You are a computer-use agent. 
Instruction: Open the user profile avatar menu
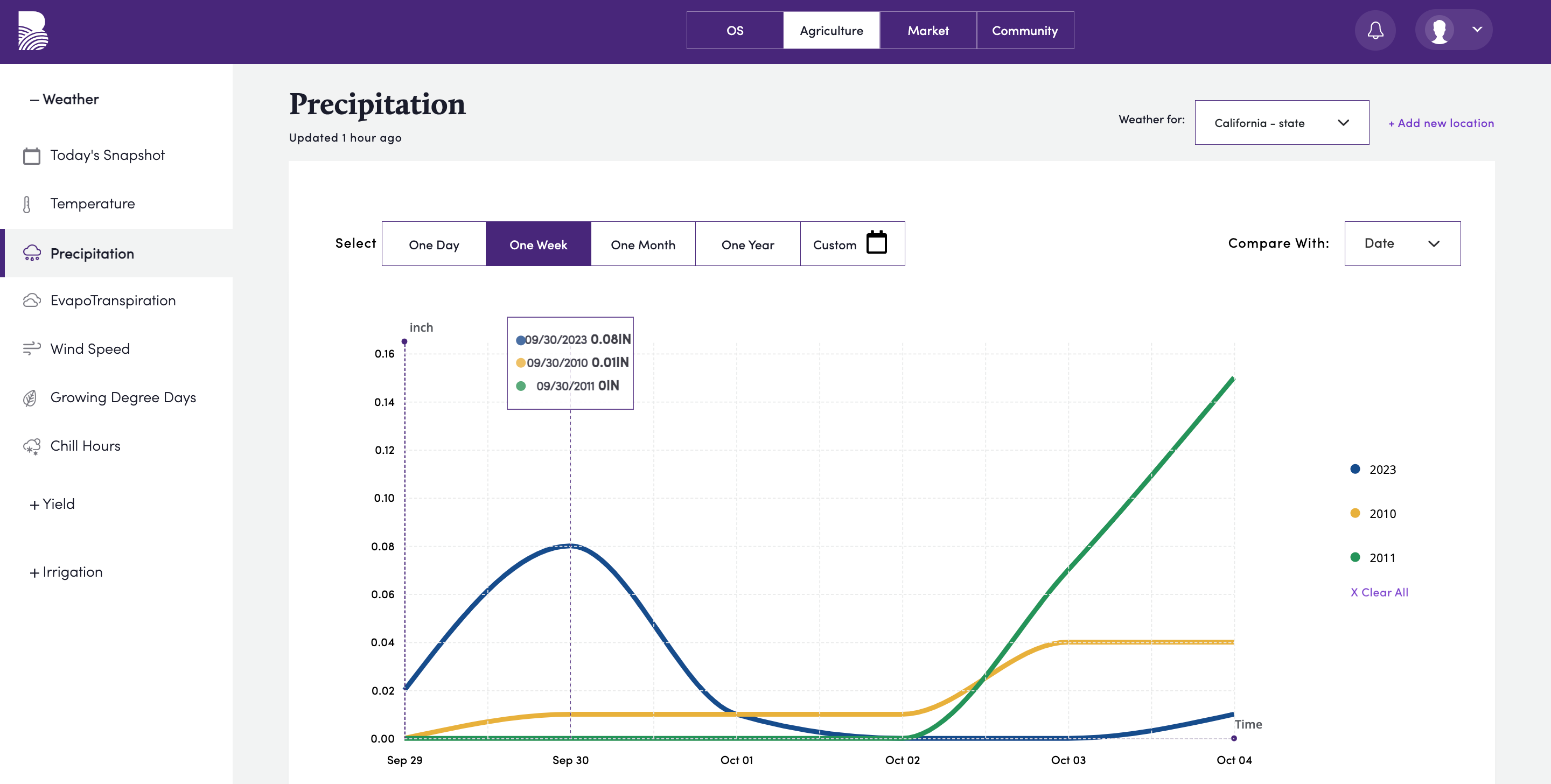[x=1454, y=30]
